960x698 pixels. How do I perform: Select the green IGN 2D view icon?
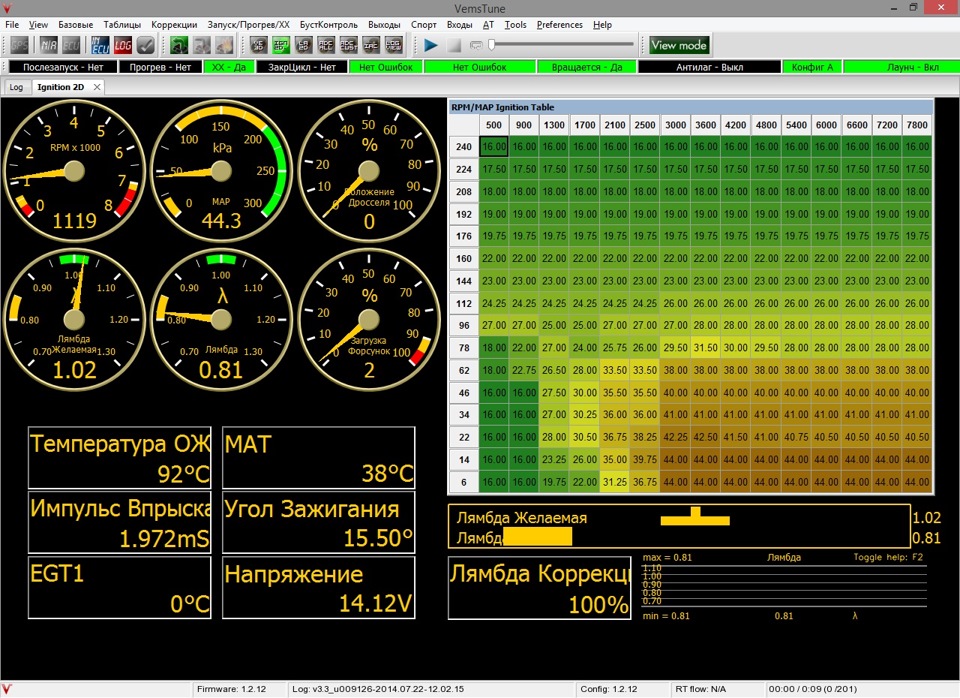pos(281,45)
